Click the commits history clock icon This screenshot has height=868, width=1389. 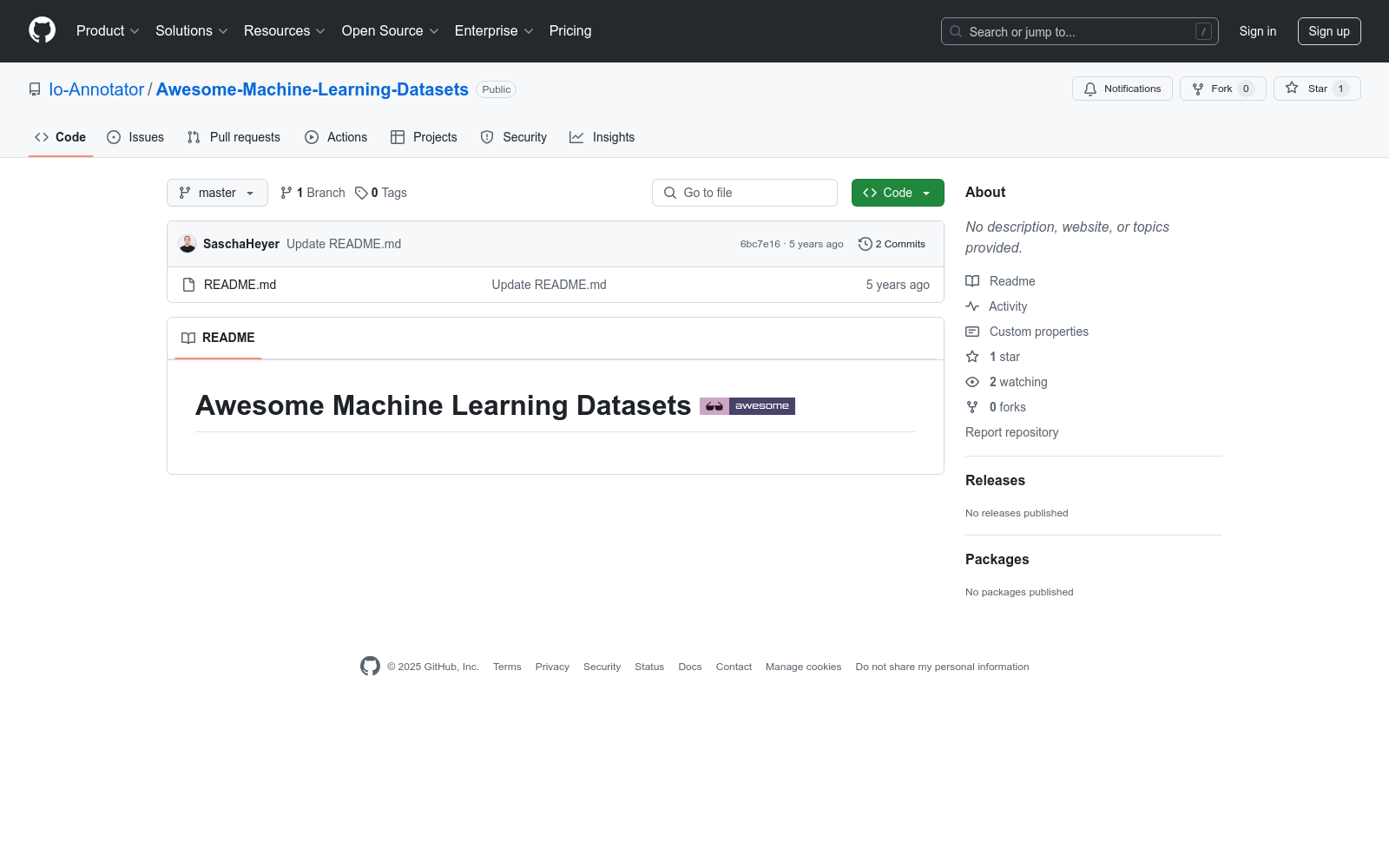pos(865,244)
